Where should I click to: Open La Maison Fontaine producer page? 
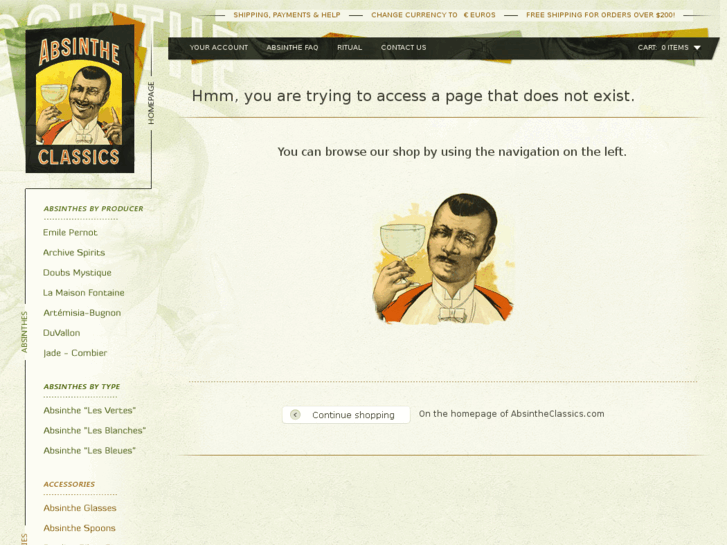pos(83,293)
